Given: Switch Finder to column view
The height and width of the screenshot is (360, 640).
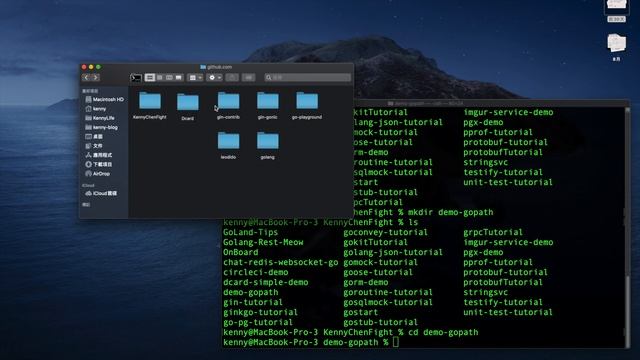Looking at the screenshot, I should [x=169, y=78].
